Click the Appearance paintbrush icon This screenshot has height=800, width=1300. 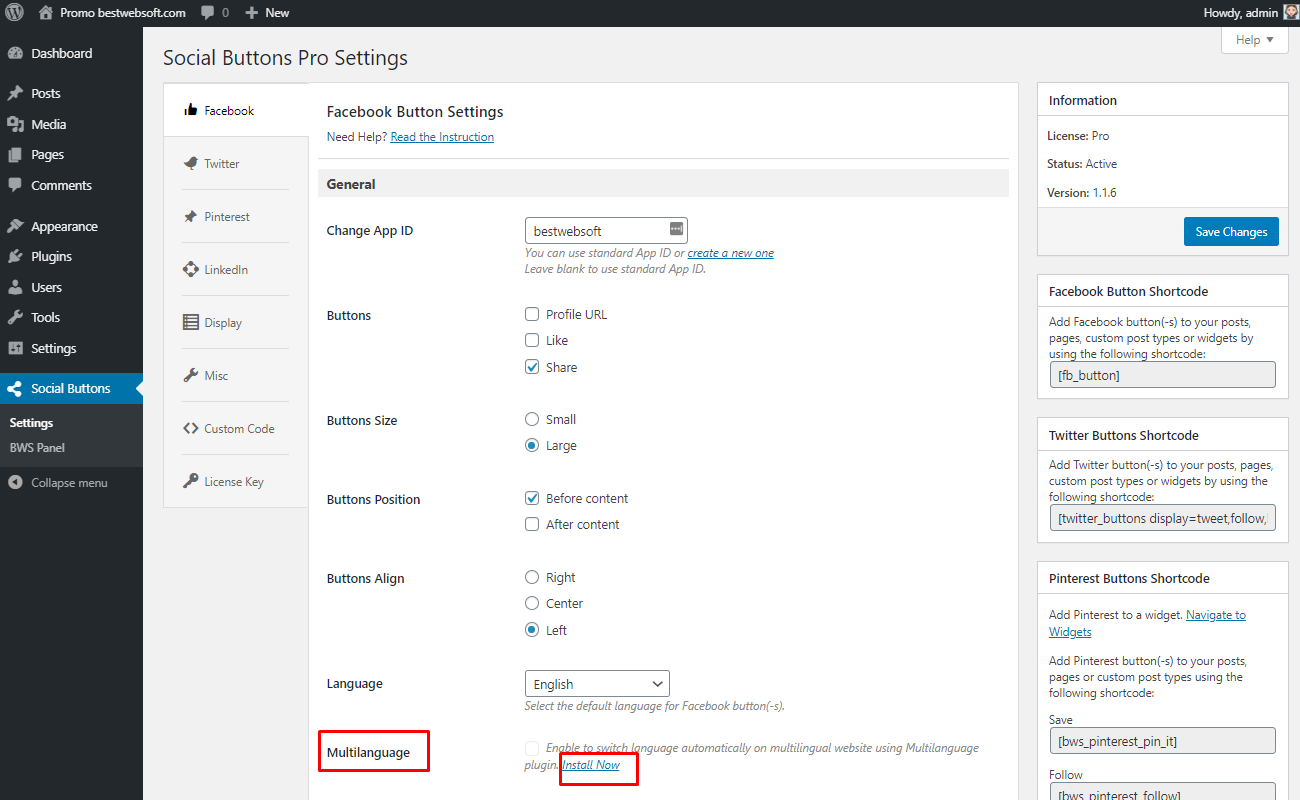click(x=15, y=227)
